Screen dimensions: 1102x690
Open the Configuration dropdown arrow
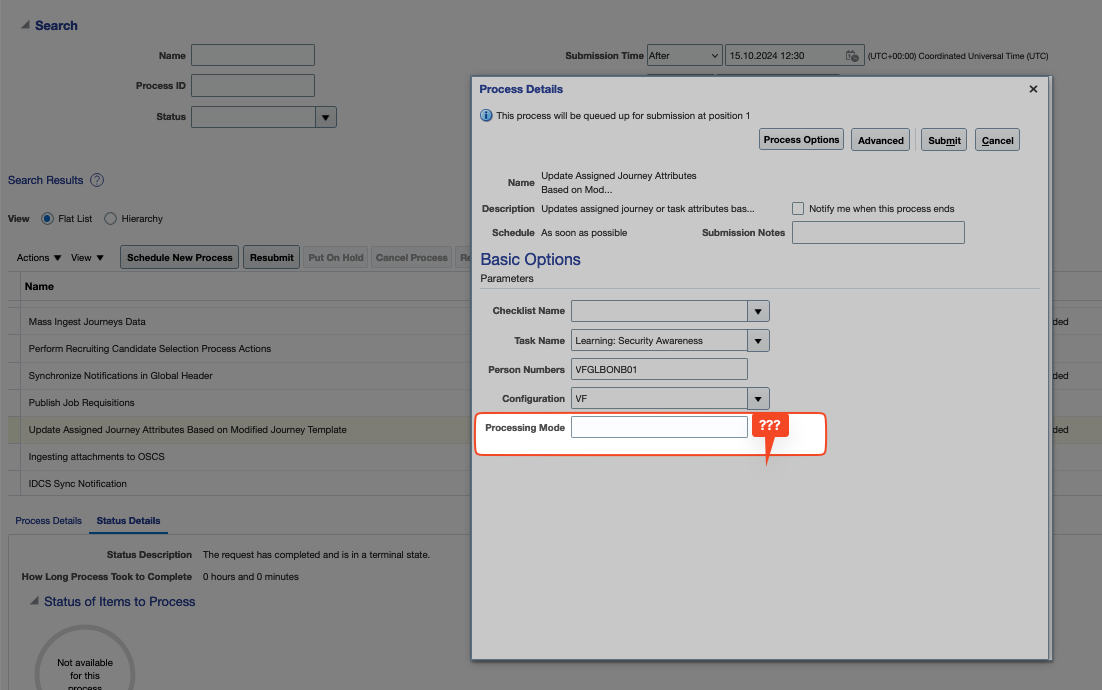757,398
